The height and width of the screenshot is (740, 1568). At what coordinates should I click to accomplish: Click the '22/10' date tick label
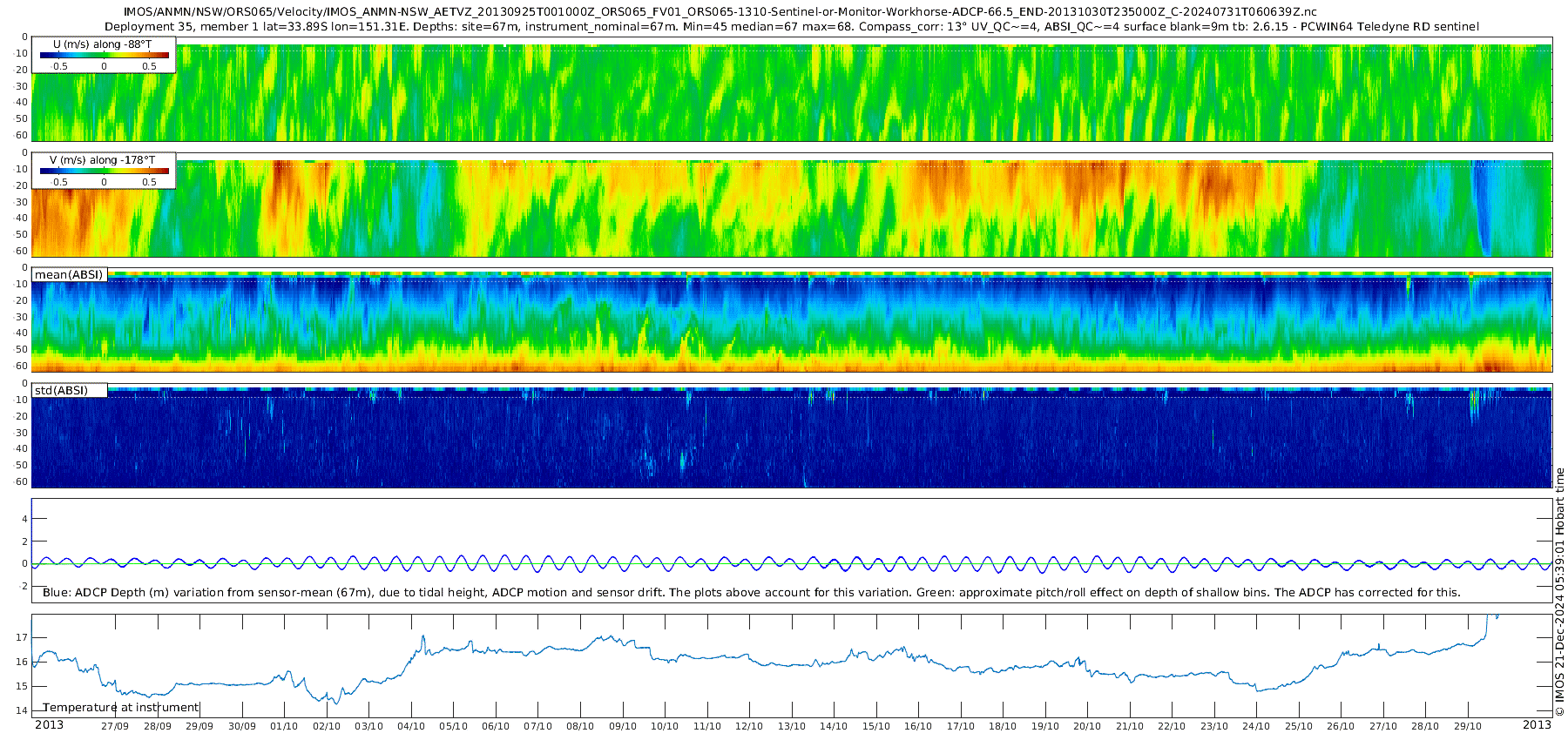[1172, 726]
